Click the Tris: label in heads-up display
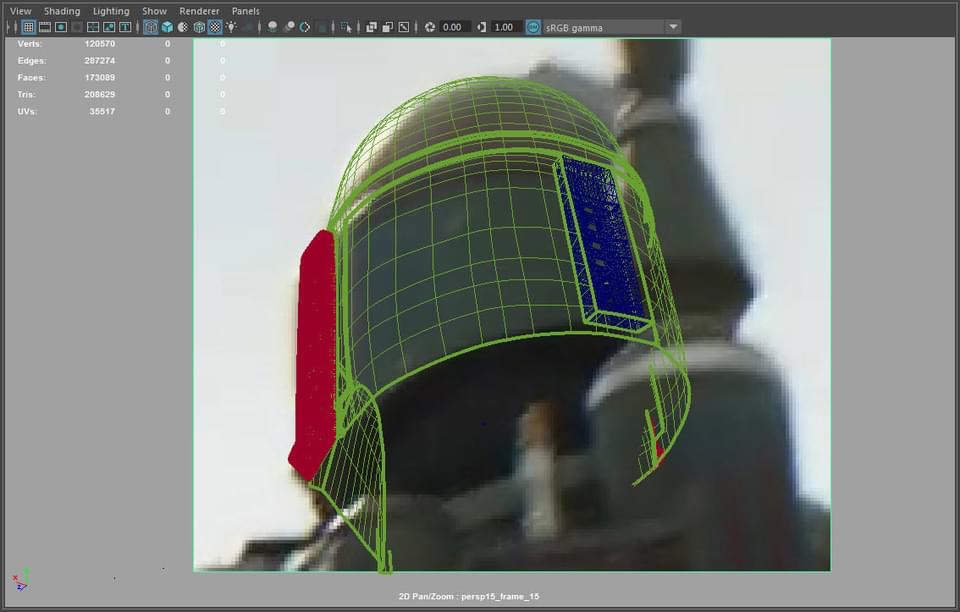This screenshot has width=960, height=612. click(x=26, y=94)
